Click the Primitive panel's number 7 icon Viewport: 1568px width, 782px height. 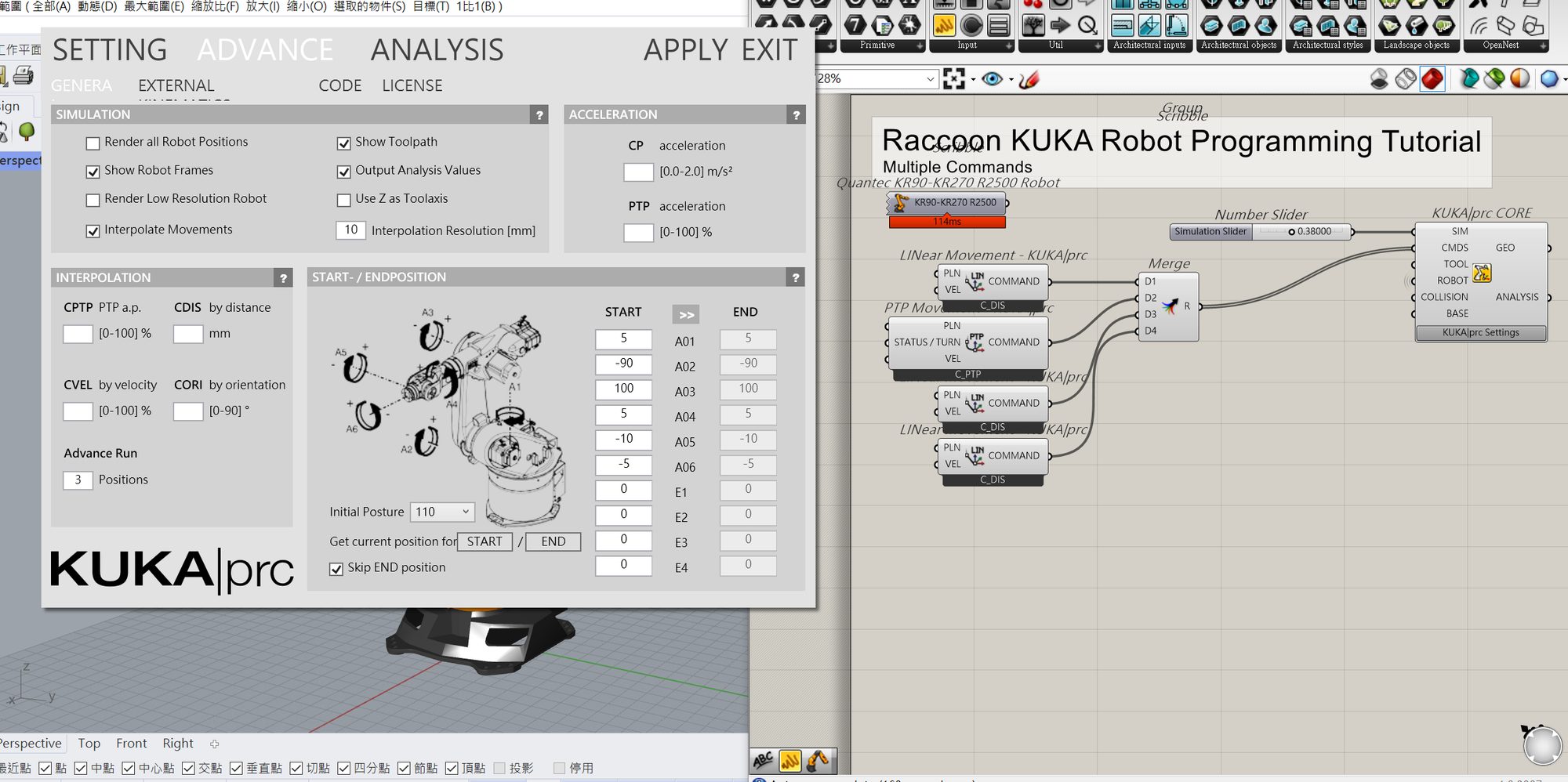[855, 25]
